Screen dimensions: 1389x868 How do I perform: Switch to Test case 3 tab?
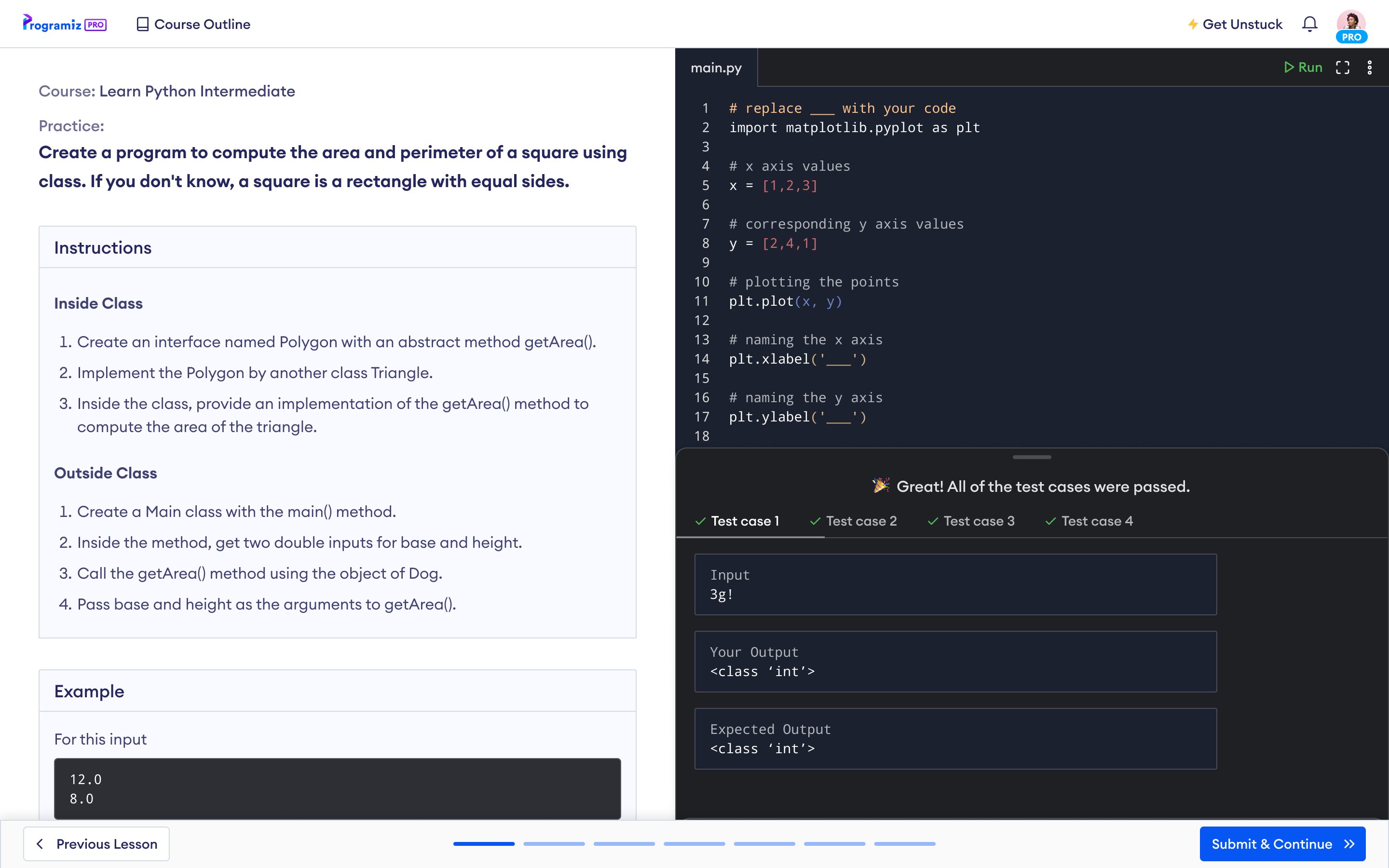[971, 521]
